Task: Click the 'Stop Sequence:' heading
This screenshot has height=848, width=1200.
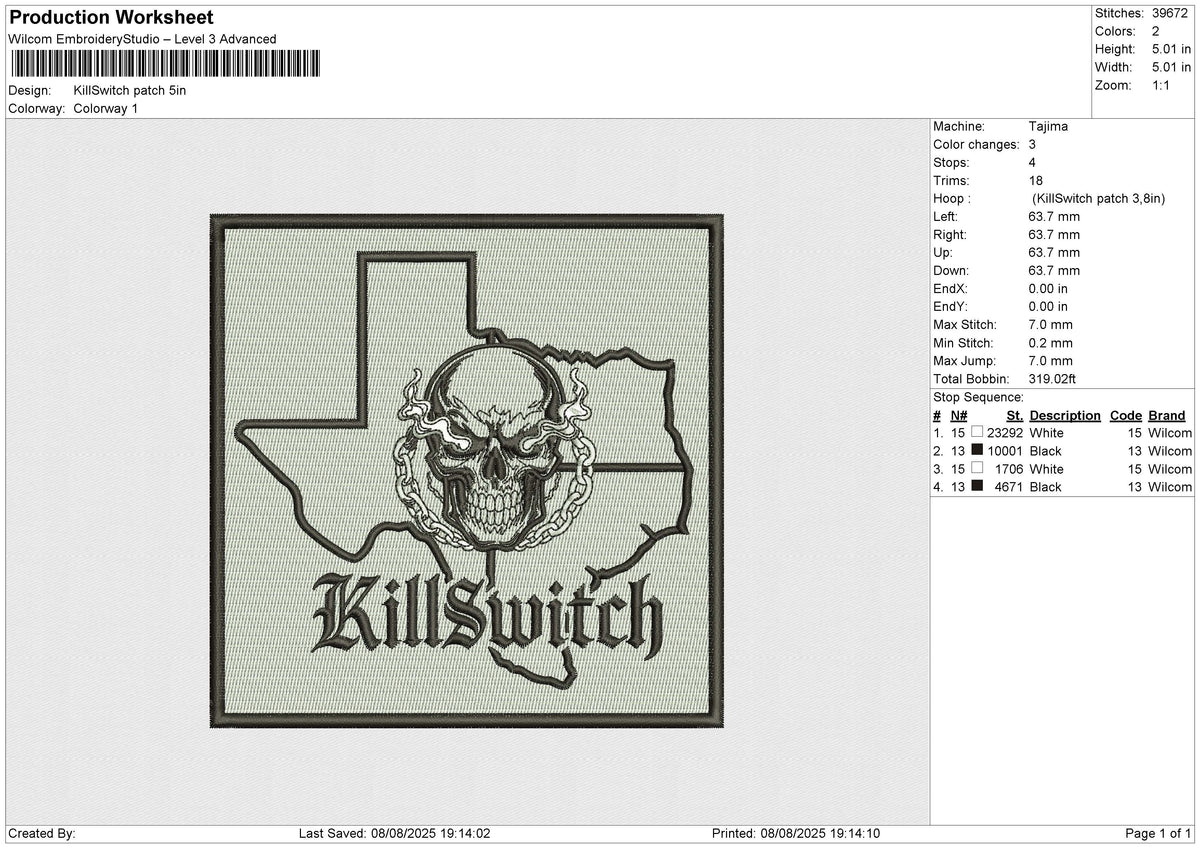Action: pos(978,397)
